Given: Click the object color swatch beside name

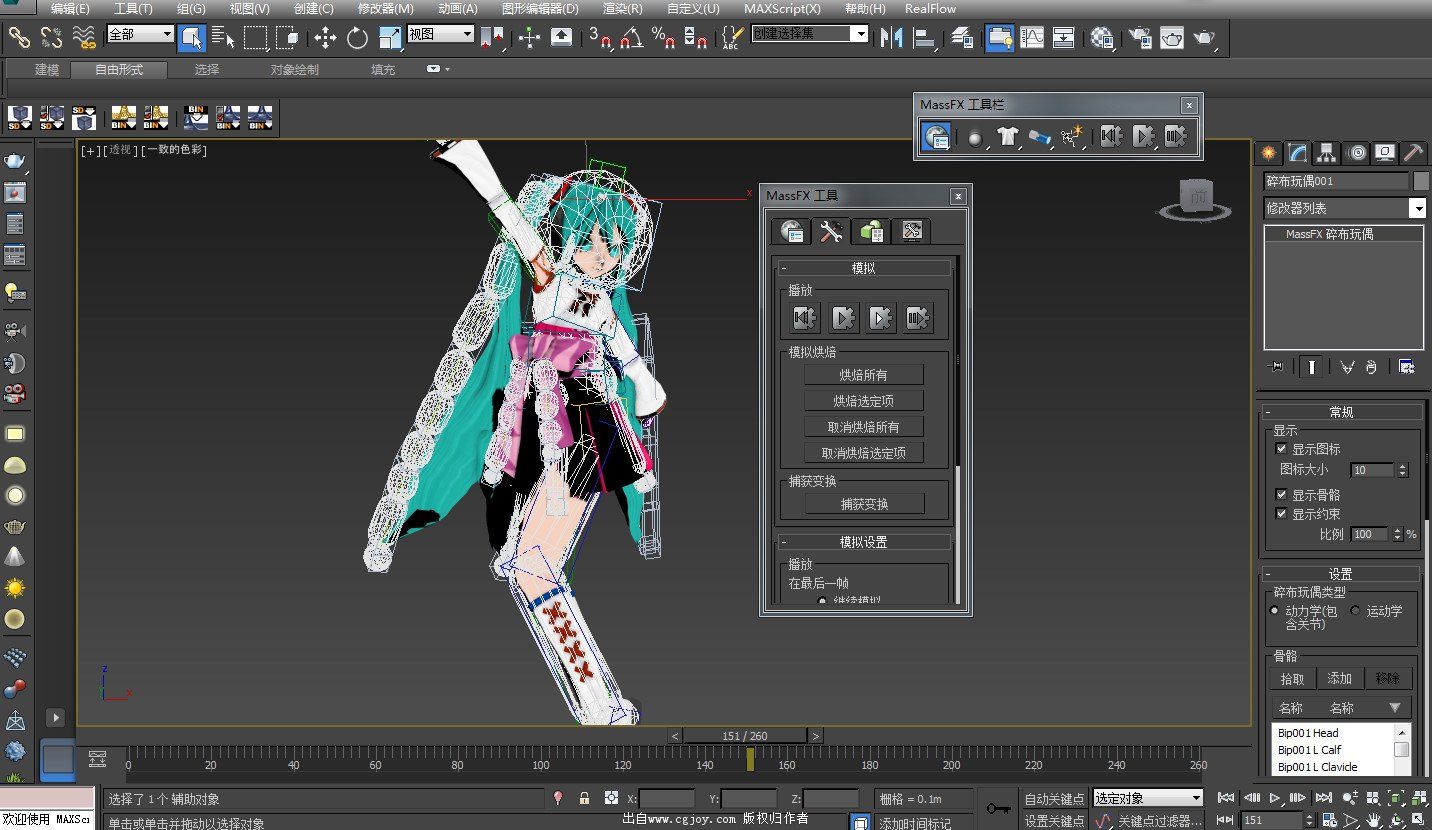Looking at the screenshot, I should coord(1421,181).
